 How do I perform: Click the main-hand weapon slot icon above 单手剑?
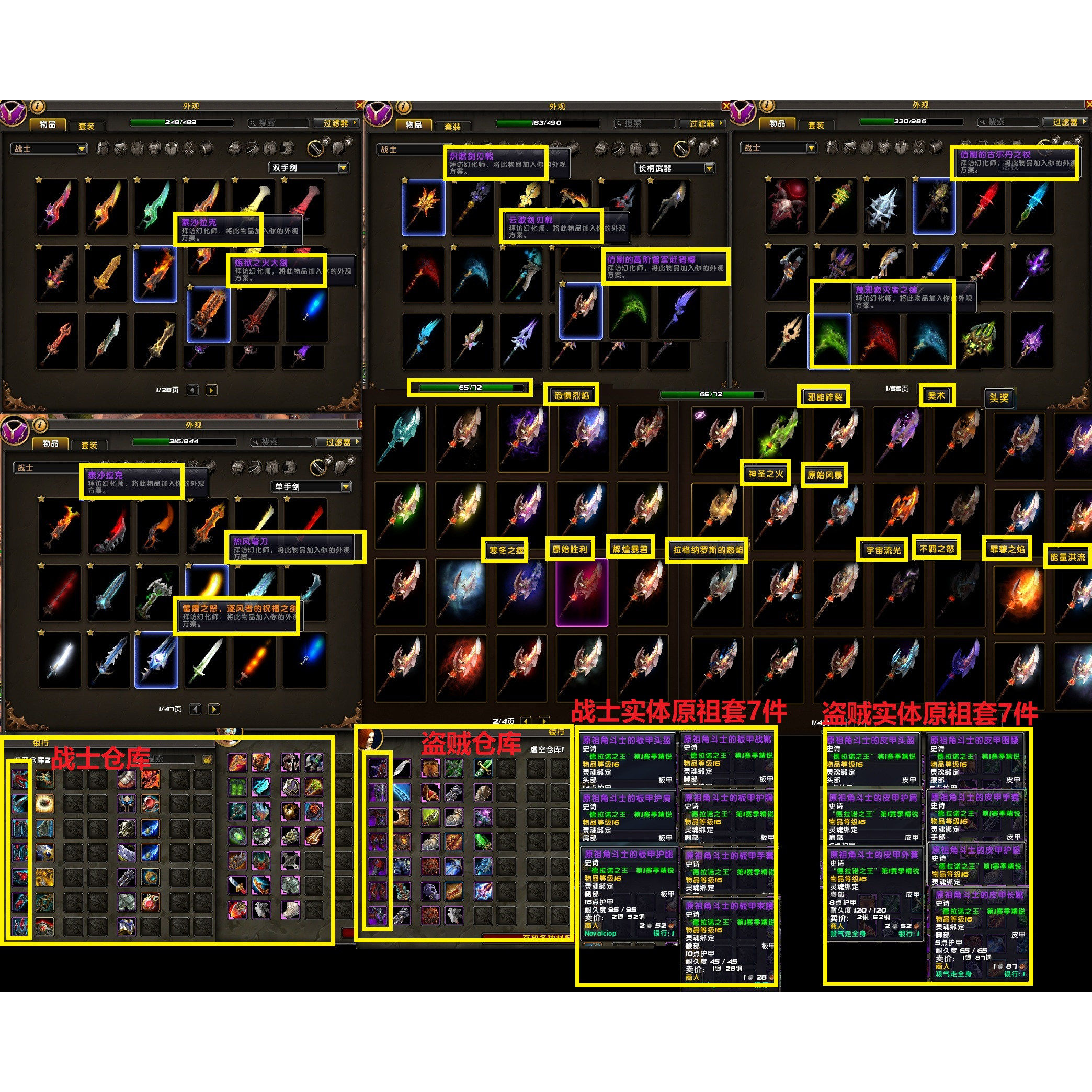320,467
